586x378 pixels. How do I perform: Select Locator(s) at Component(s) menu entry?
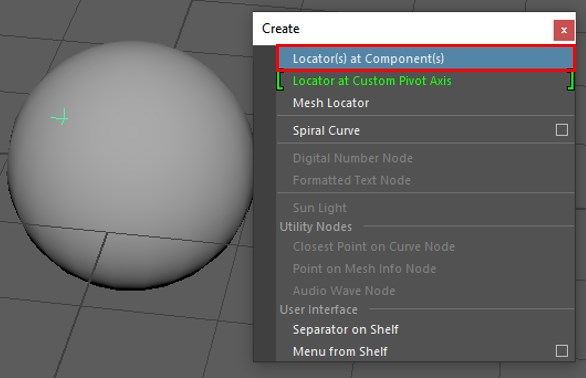[425, 58]
